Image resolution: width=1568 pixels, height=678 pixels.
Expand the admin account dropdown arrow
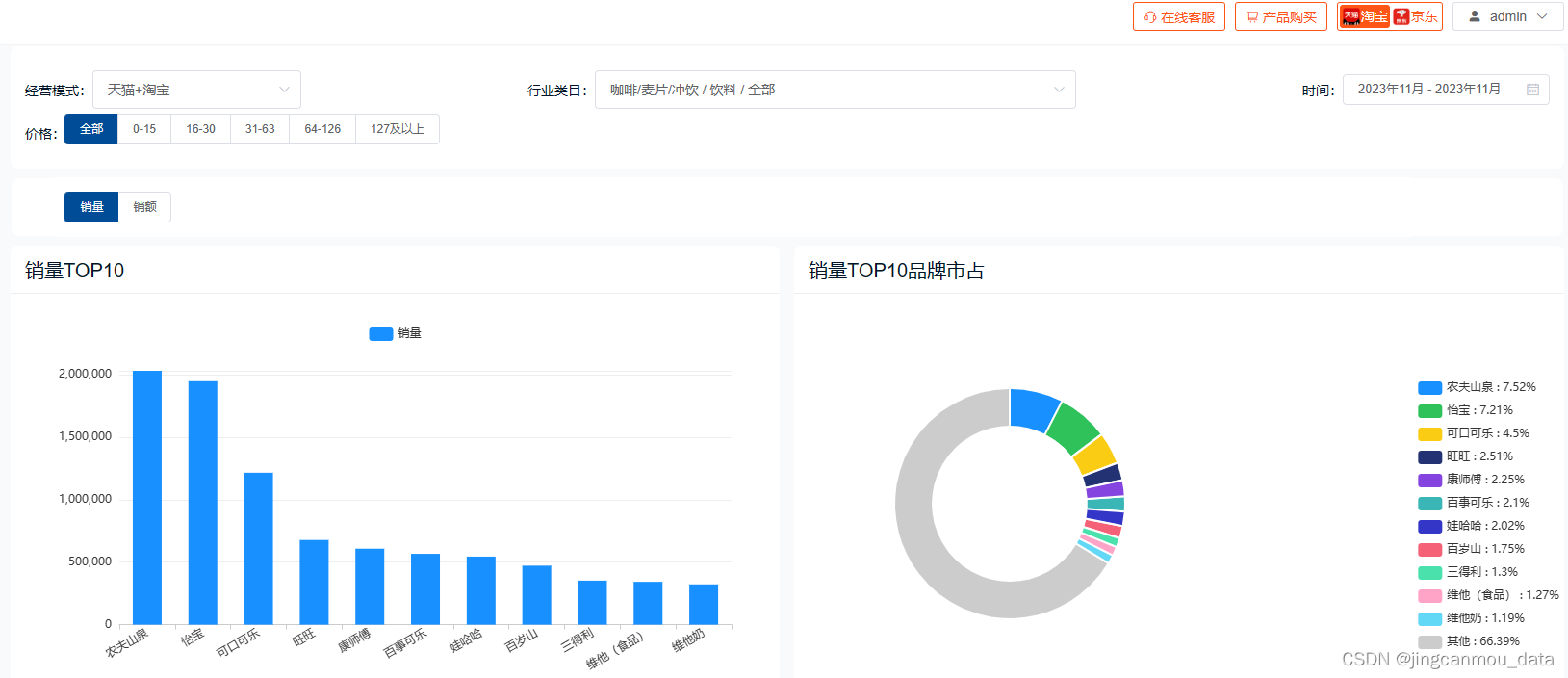coord(1542,16)
